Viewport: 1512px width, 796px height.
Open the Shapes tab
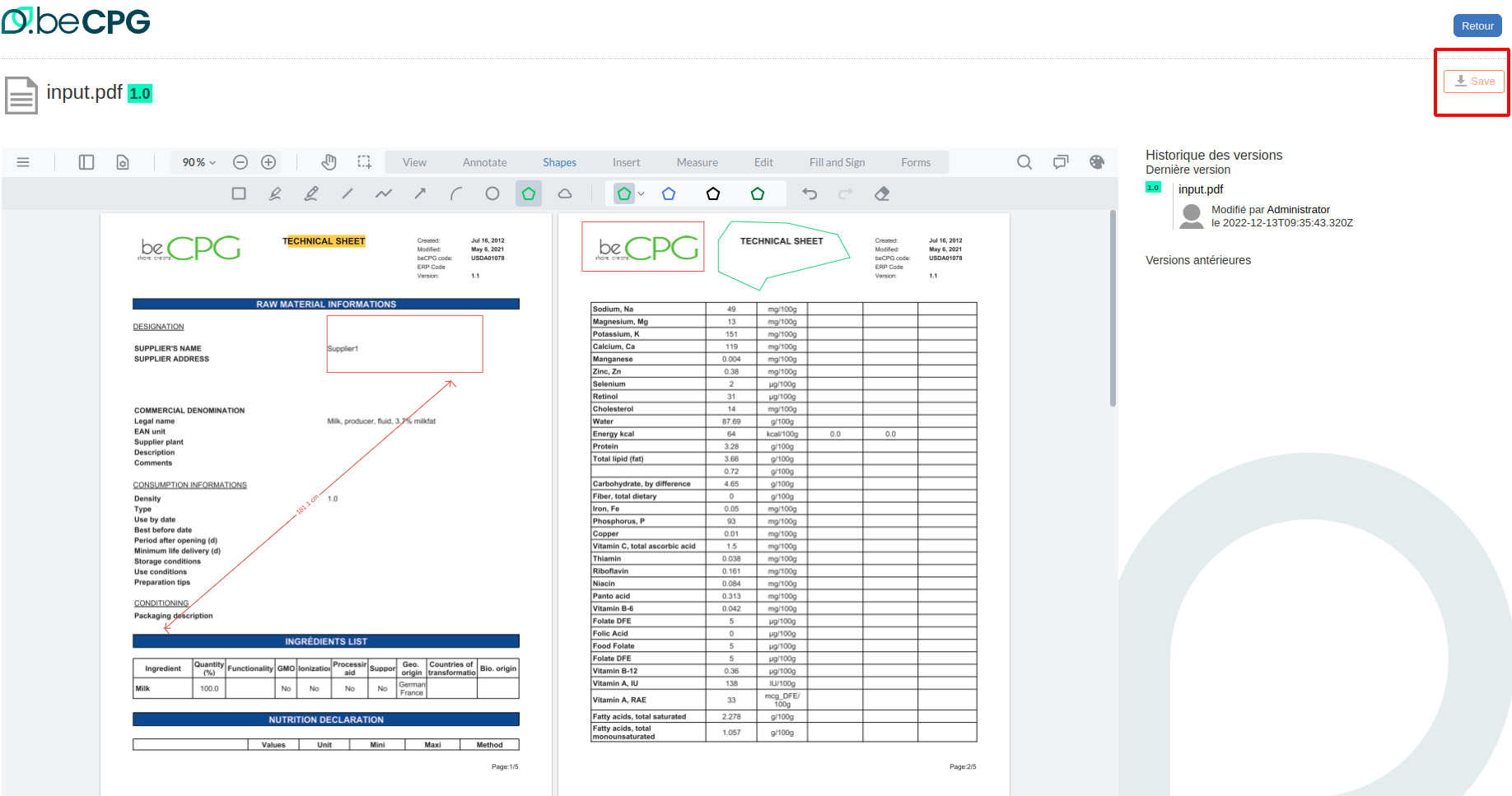(x=559, y=162)
